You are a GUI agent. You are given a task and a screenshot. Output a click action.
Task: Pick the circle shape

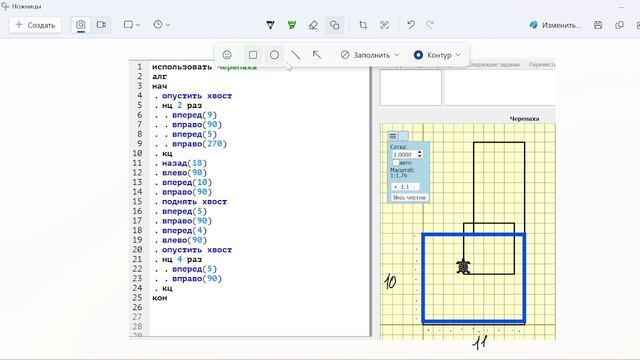274,55
